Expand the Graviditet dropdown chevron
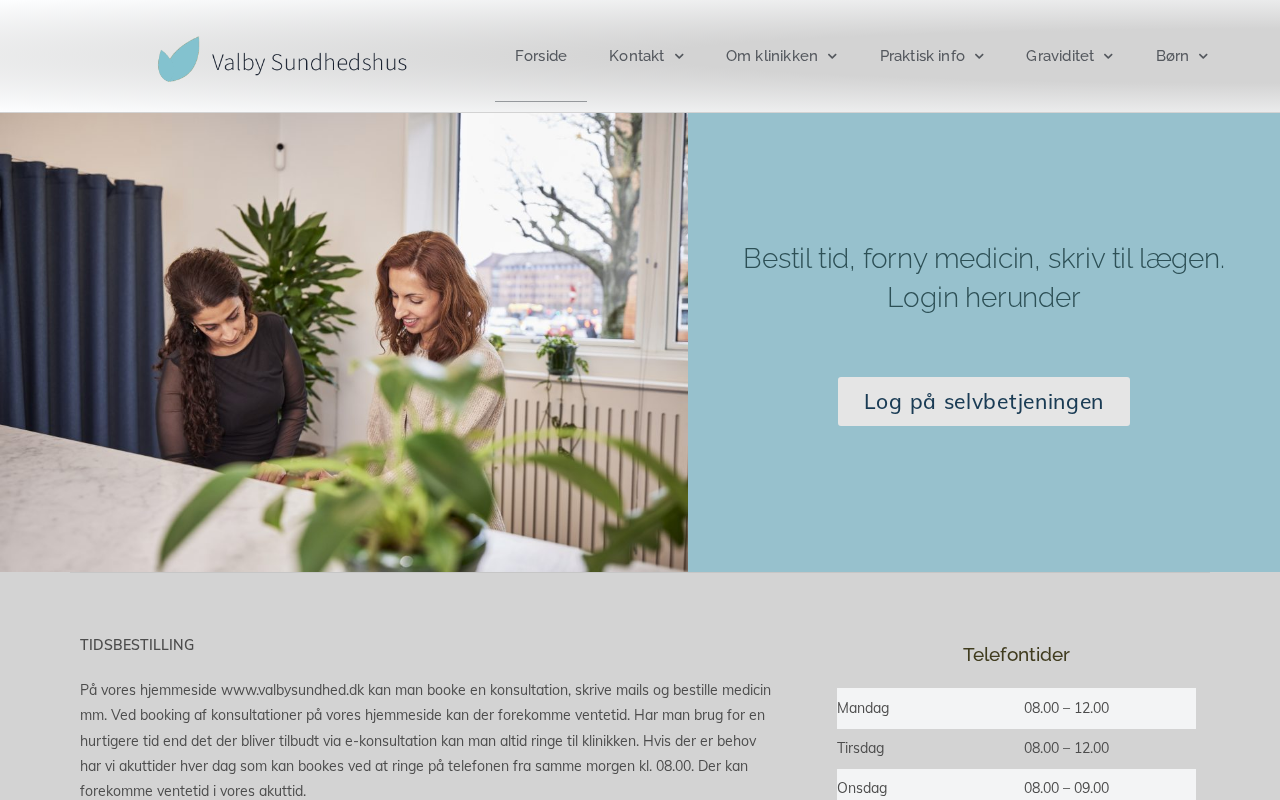 (1108, 57)
